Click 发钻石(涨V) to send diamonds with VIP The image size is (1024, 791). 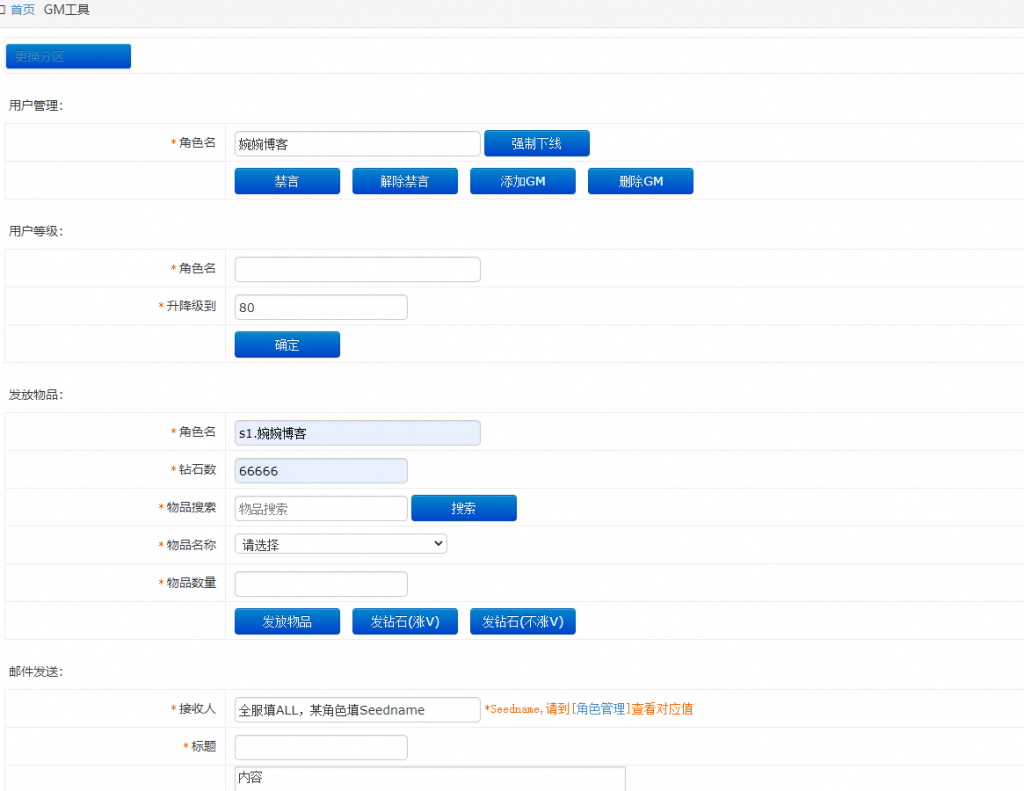[404, 621]
